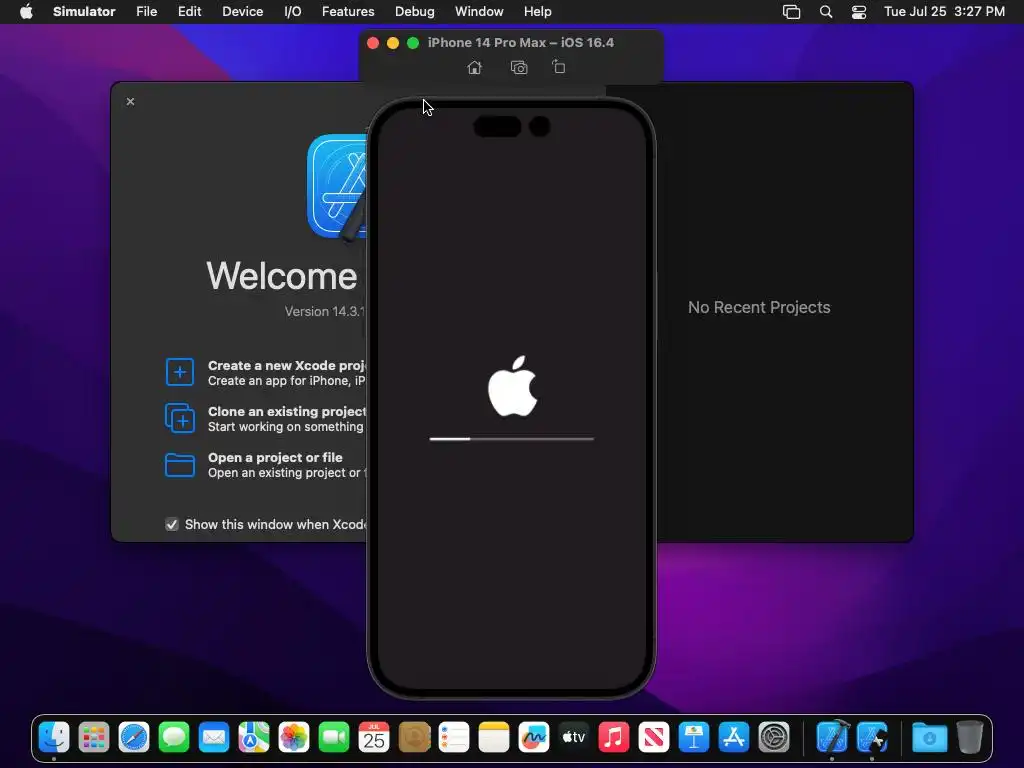Viewport: 1024px width, 768px height.
Task: Open the Help menu
Action: click(x=537, y=11)
